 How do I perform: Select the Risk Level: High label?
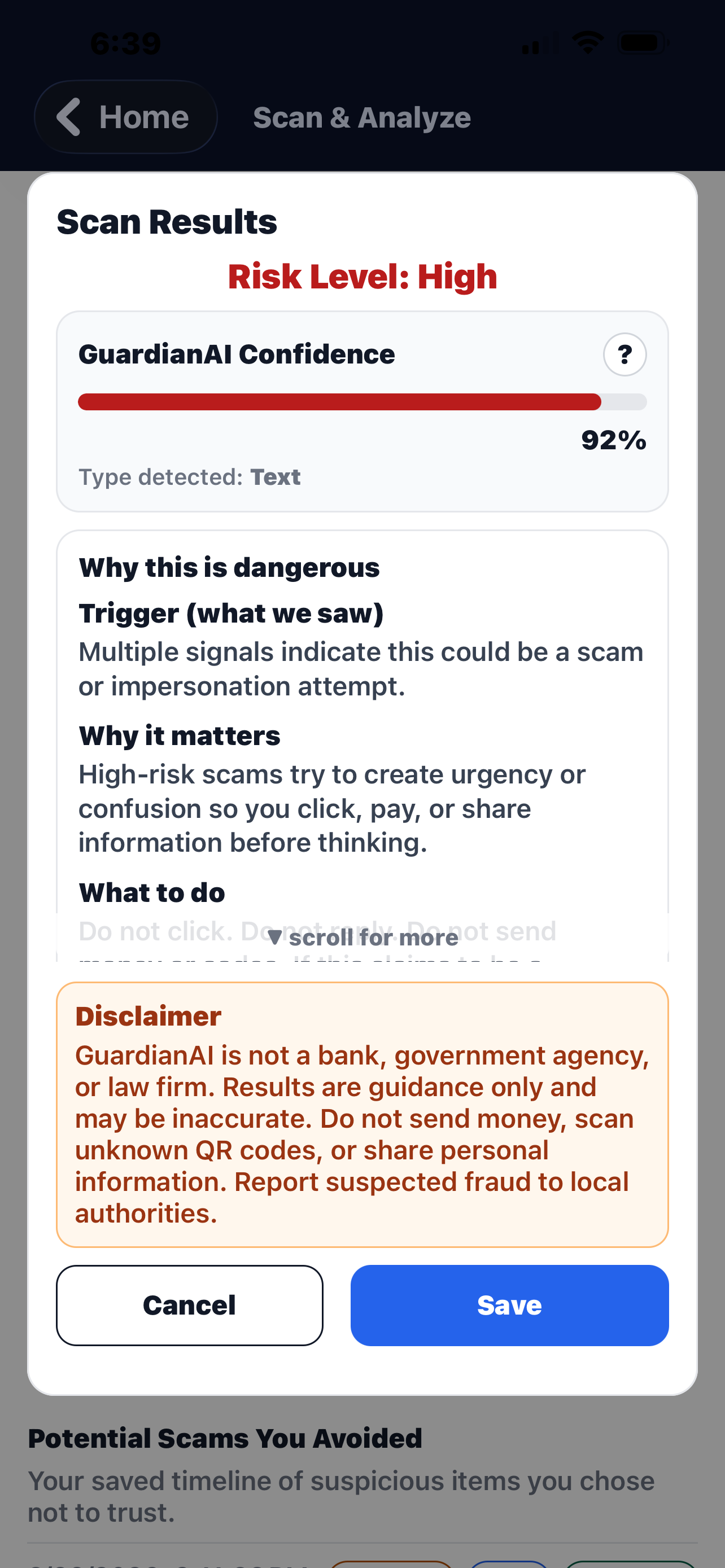(363, 276)
